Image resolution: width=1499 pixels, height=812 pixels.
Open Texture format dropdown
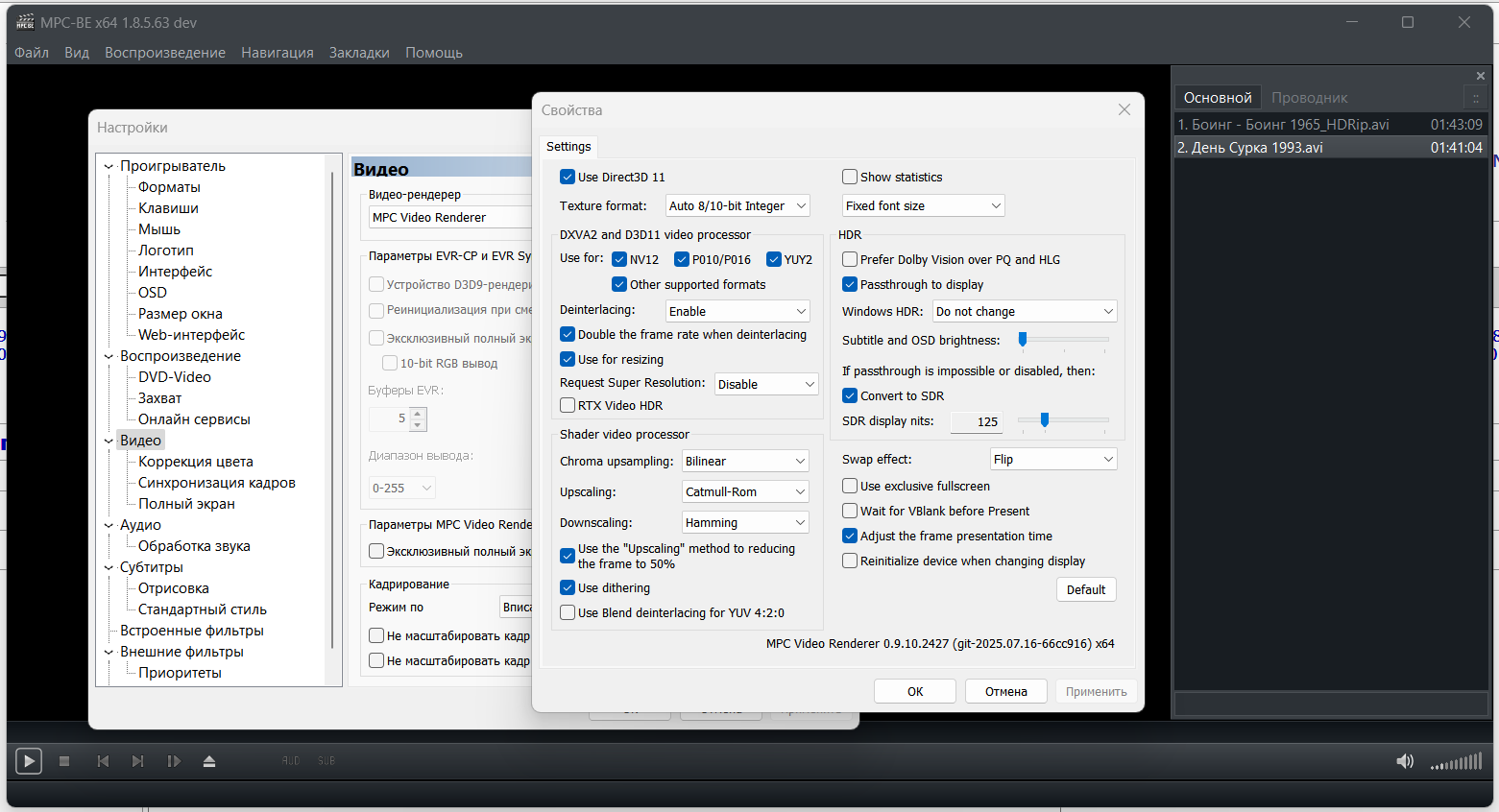(x=737, y=205)
